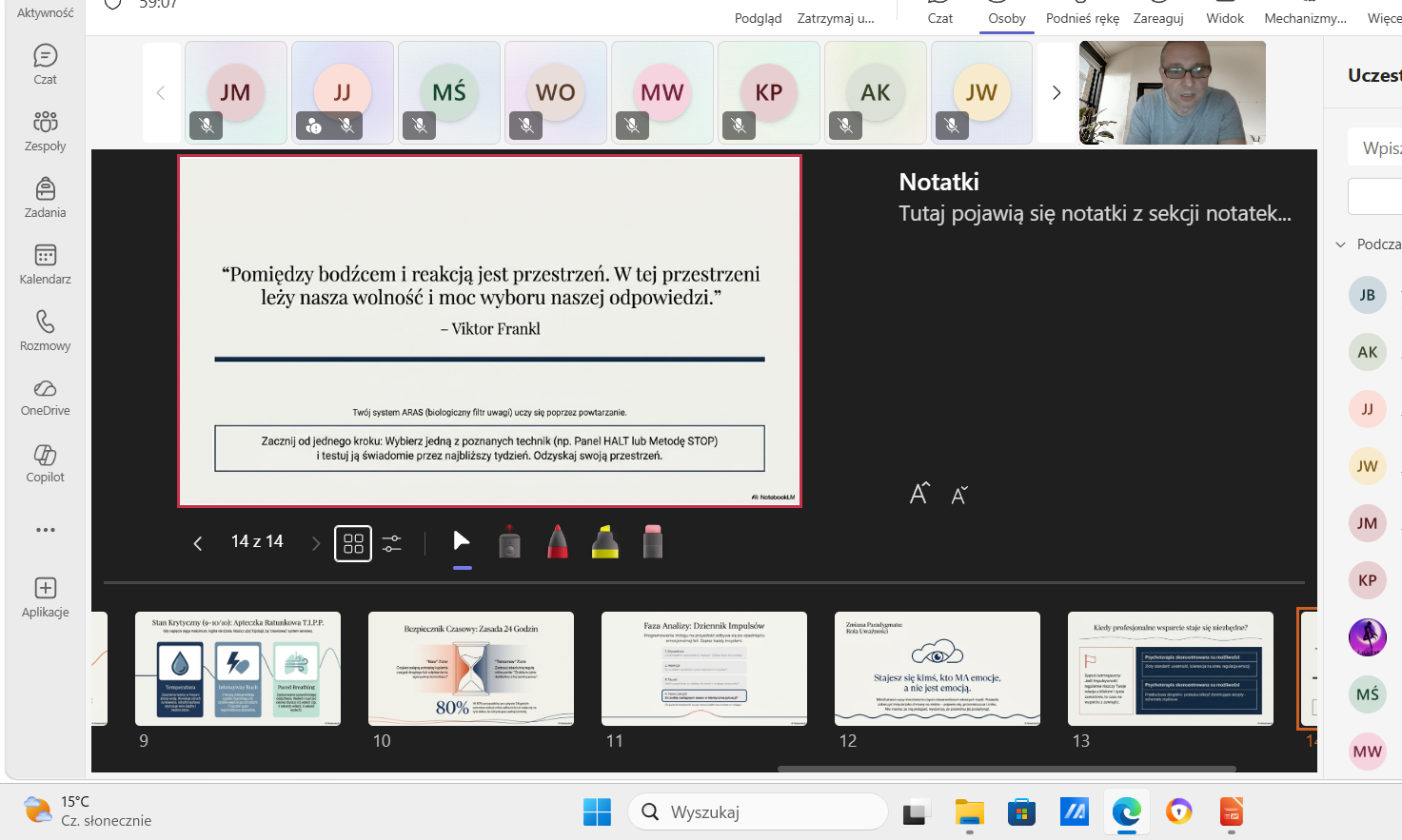Select the eraser tool
1402x840 pixels.
[x=652, y=541]
